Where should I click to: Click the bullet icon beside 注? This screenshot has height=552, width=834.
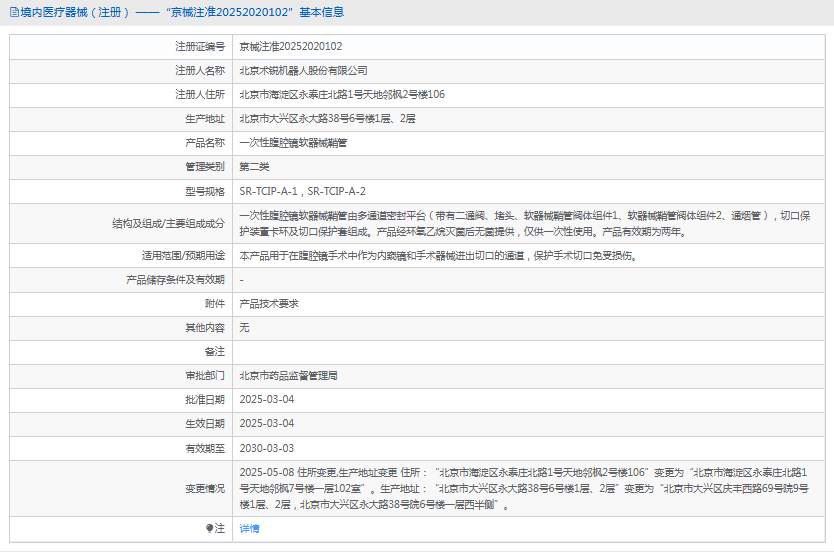(x=209, y=528)
